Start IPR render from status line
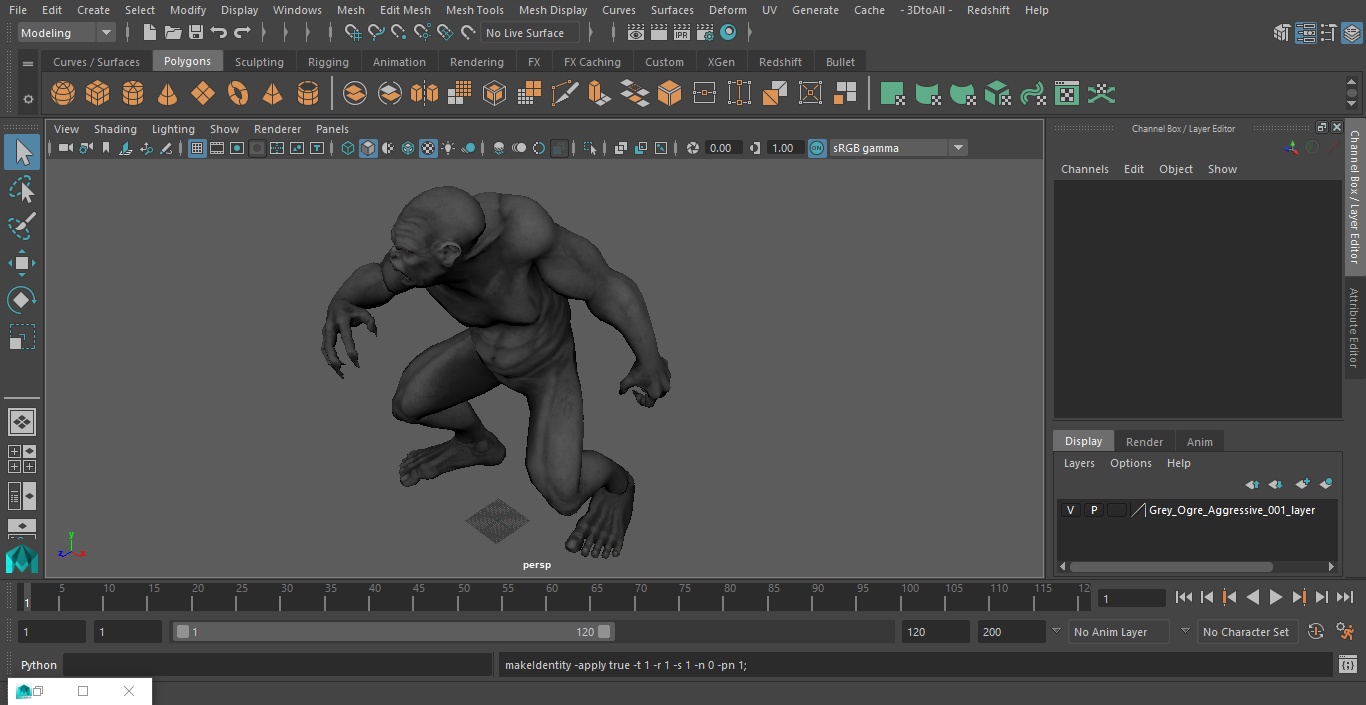Viewport: 1366px width, 705px height. pyautogui.click(x=682, y=33)
